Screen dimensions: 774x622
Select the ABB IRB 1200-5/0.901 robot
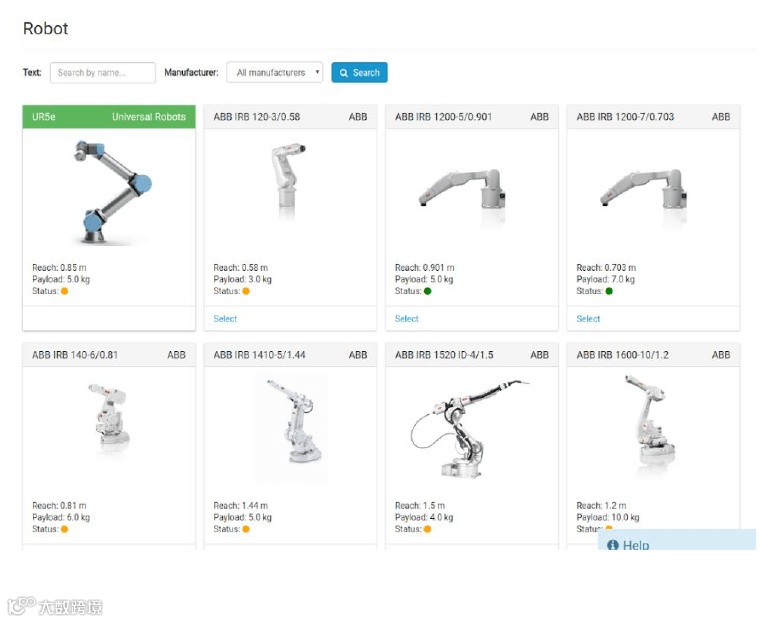[x=407, y=319]
